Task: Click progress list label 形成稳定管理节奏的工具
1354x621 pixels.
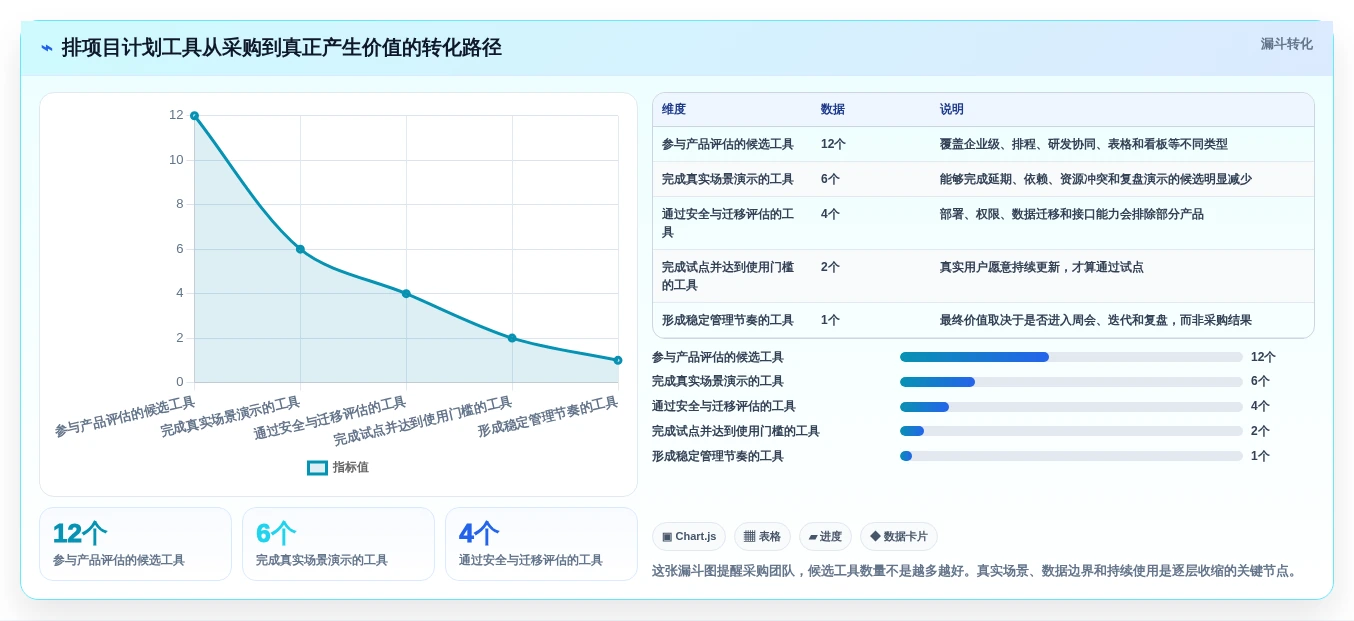Action: [x=718, y=456]
